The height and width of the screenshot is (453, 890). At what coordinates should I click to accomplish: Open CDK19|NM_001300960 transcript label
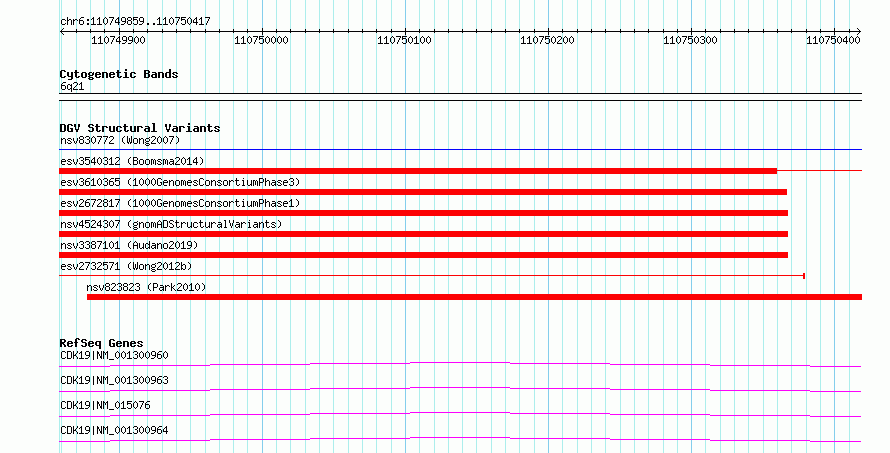[114, 355]
